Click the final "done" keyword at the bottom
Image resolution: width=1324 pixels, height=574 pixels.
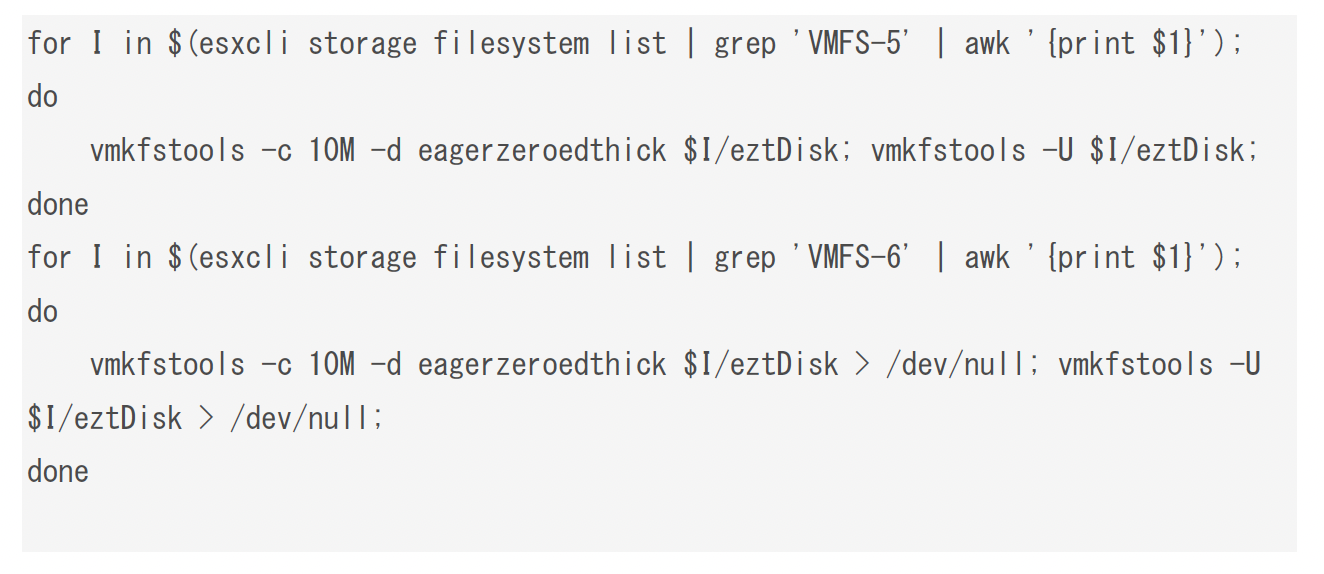58,471
